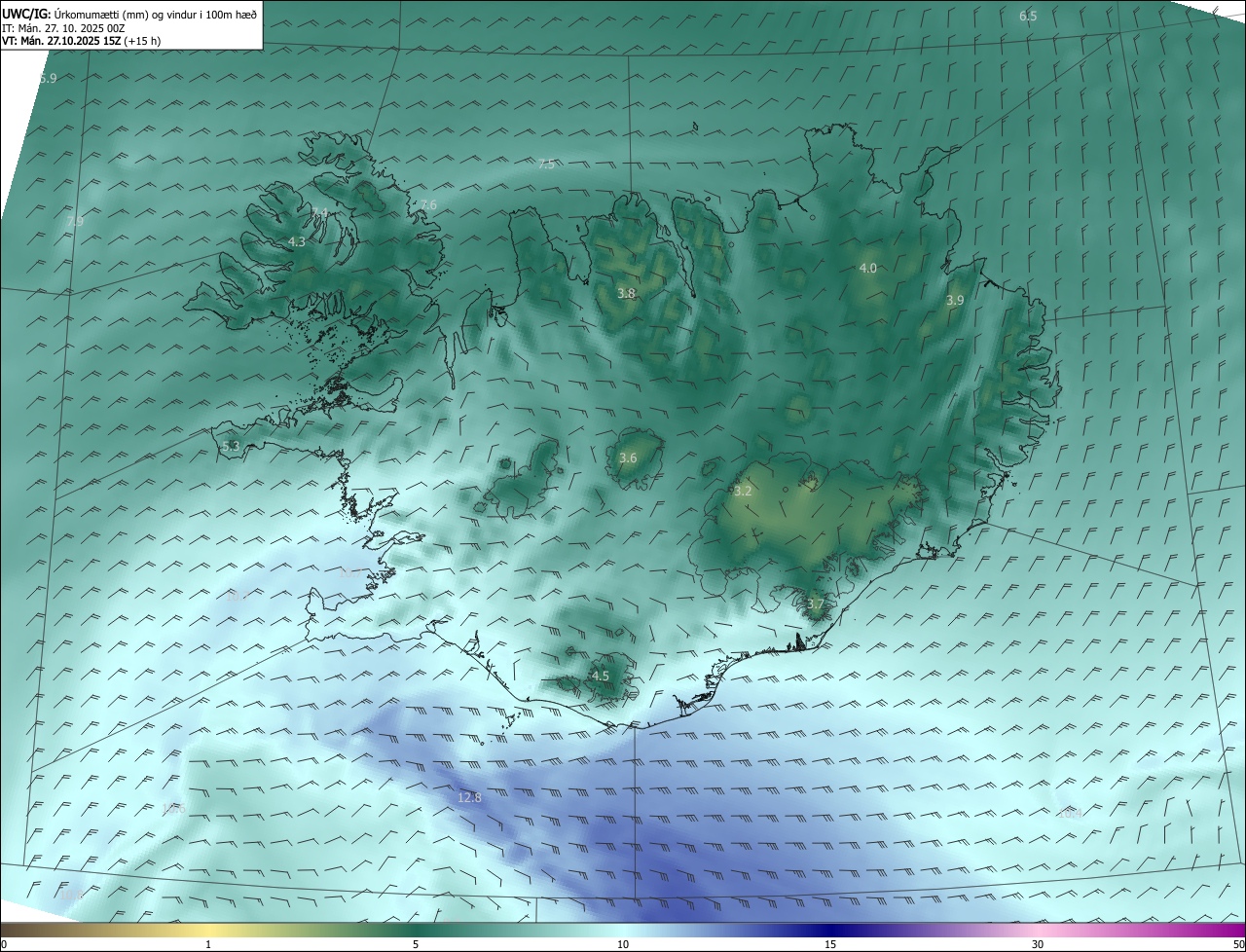Click the 6.5 value label in the northeast sea
The height and width of the screenshot is (952, 1246).
[1028, 16]
